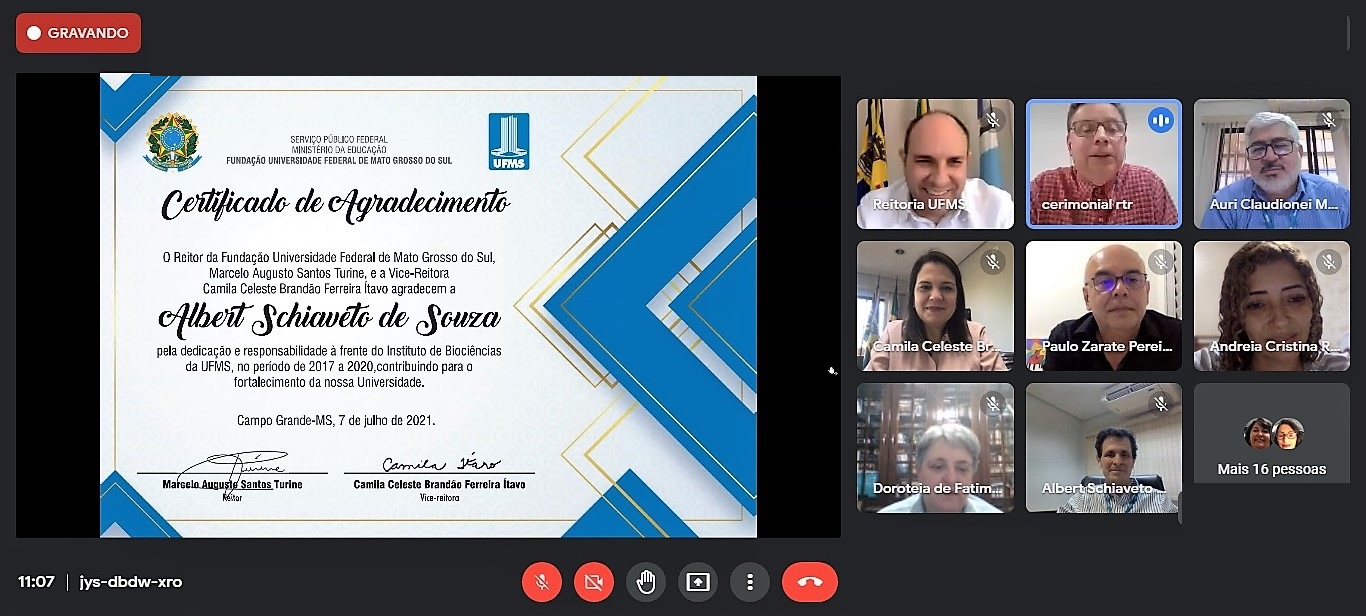Click the present screen icon
The image size is (1366, 616).
(698, 582)
